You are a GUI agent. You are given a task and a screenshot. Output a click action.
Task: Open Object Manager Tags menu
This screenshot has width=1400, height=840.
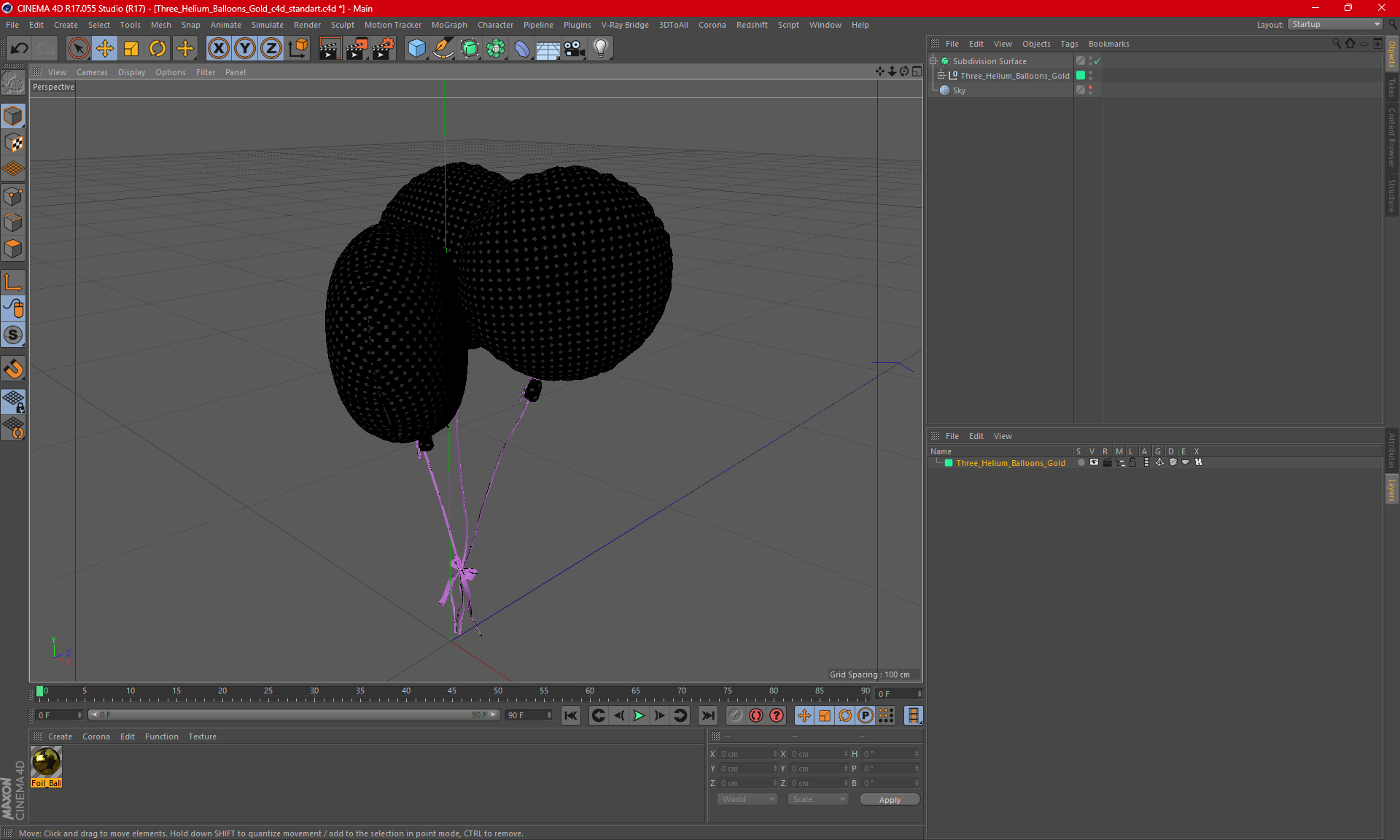(x=1069, y=44)
